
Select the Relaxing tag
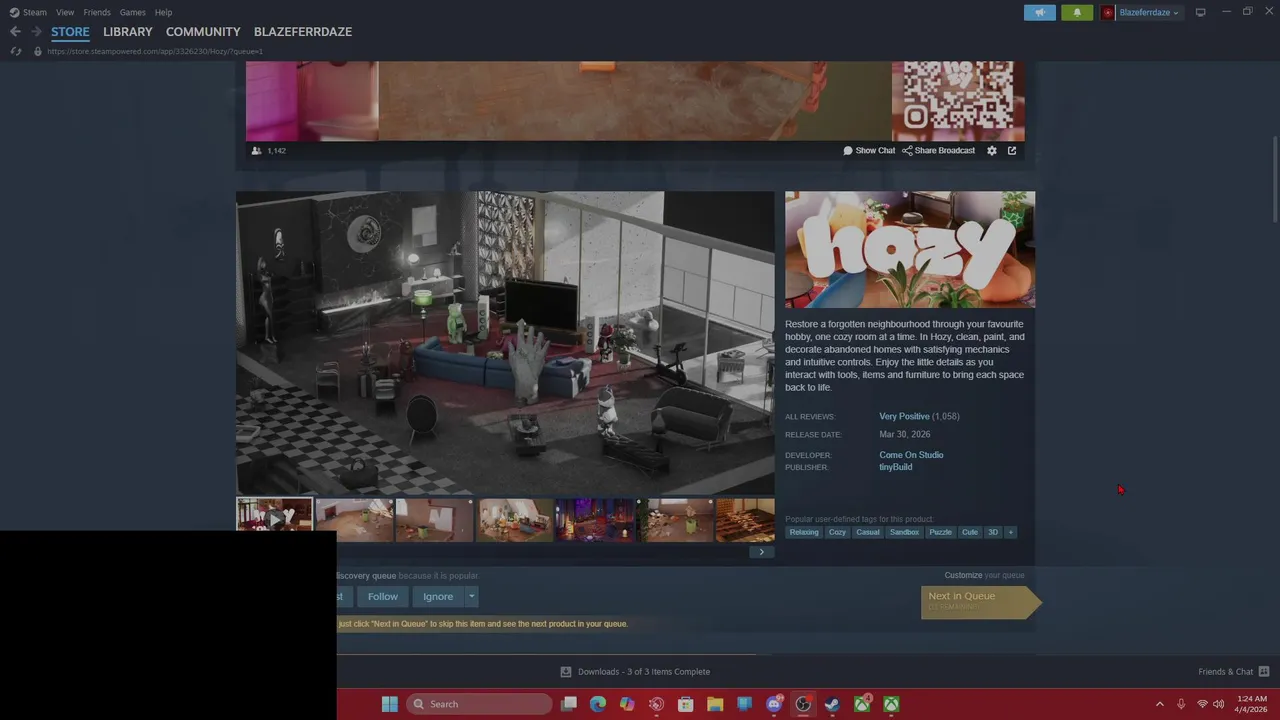click(x=804, y=532)
